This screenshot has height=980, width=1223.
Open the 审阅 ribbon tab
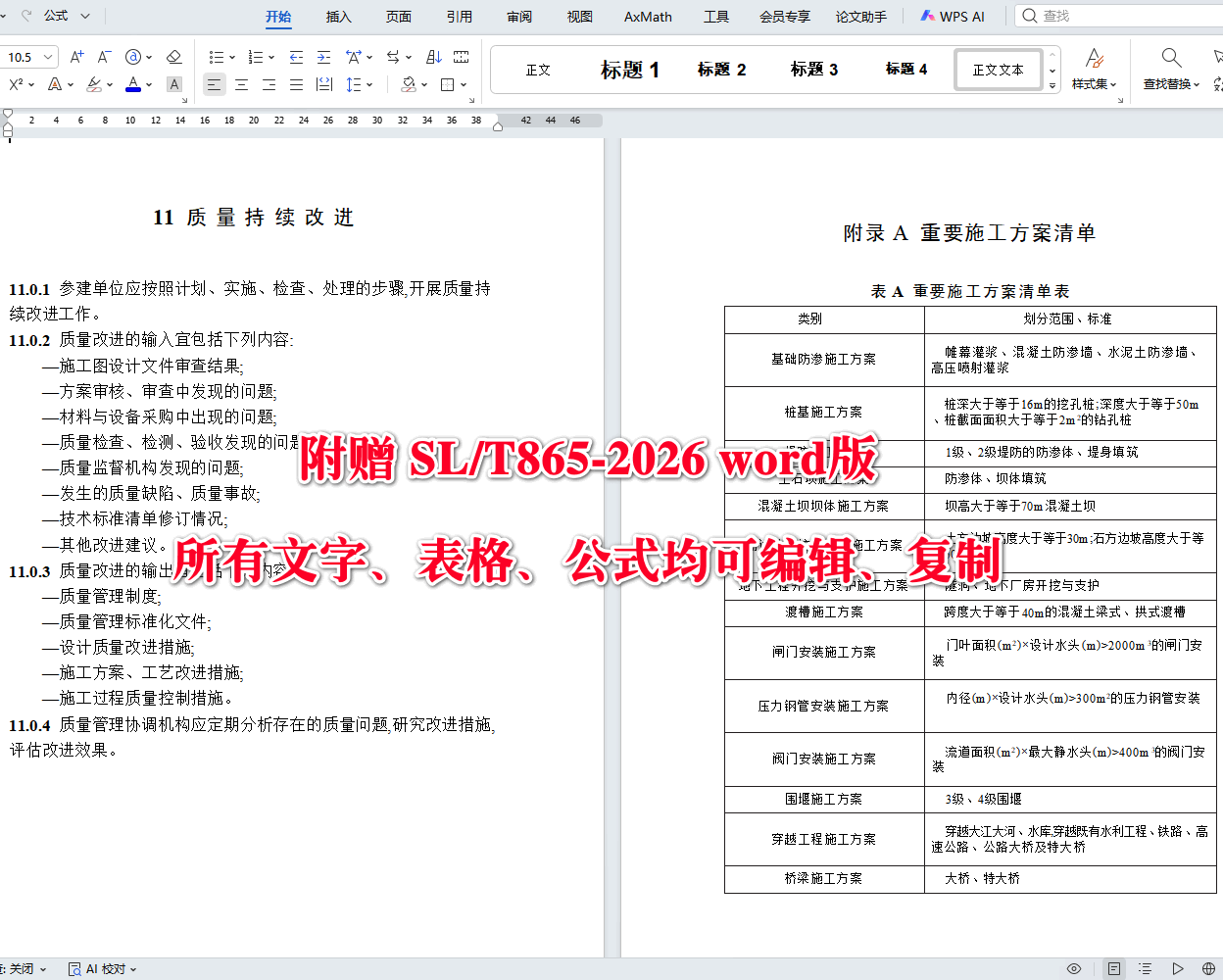pyautogui.click(x=518, y=16)
